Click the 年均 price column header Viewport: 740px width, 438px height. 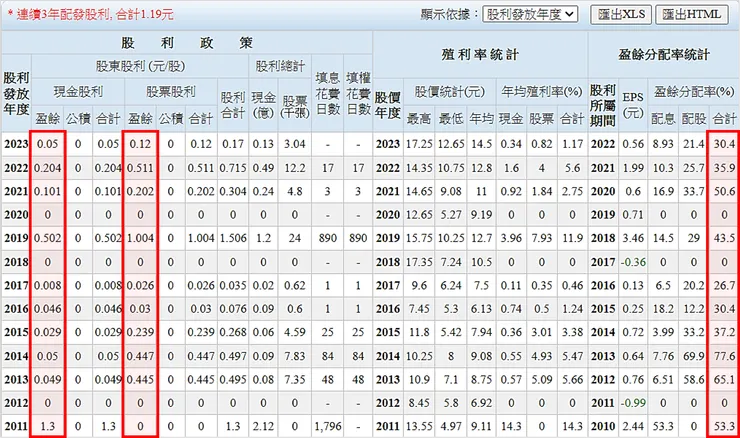pos(481,118)
